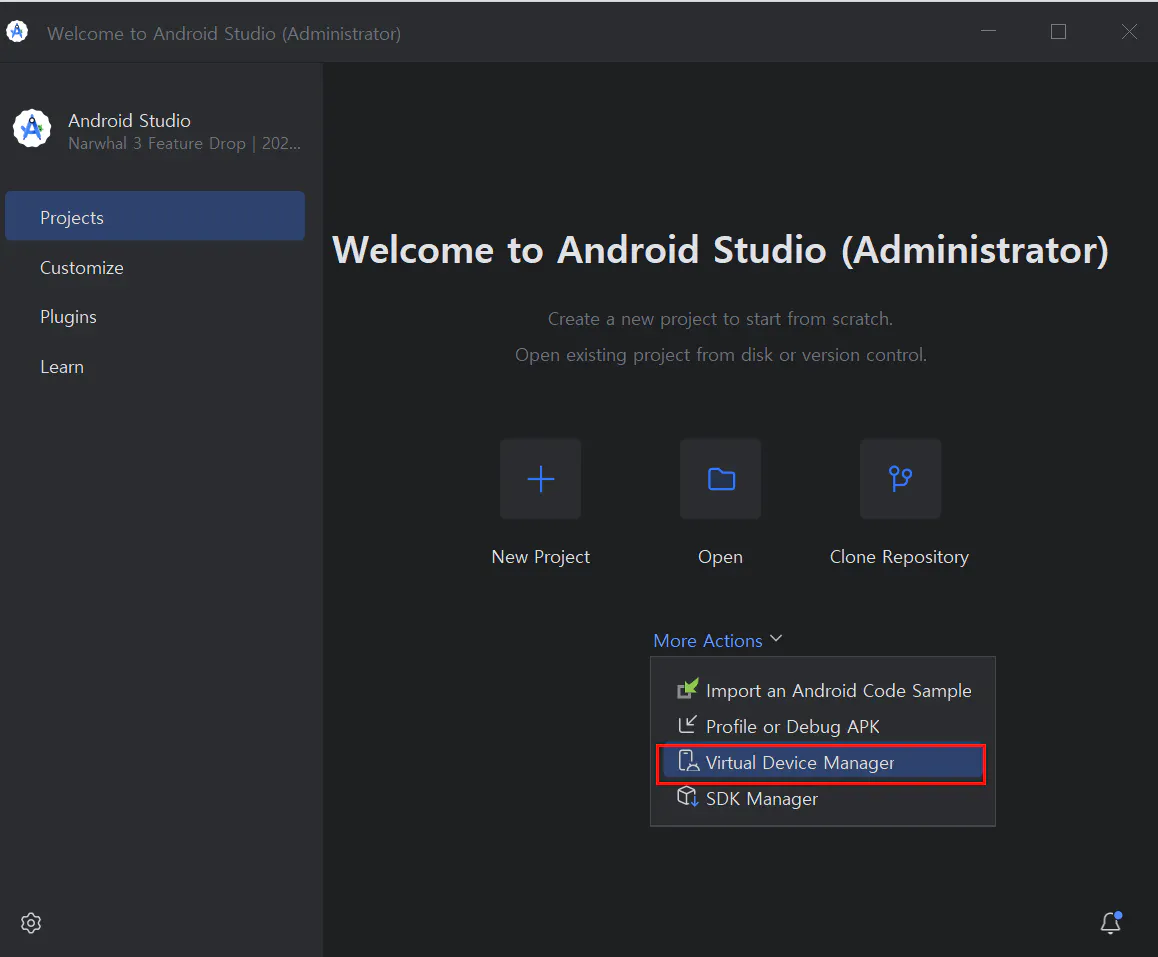Close the Welcome to Android Studio window
This screenshot has width=1158, height=957.
coord(1129,31)
